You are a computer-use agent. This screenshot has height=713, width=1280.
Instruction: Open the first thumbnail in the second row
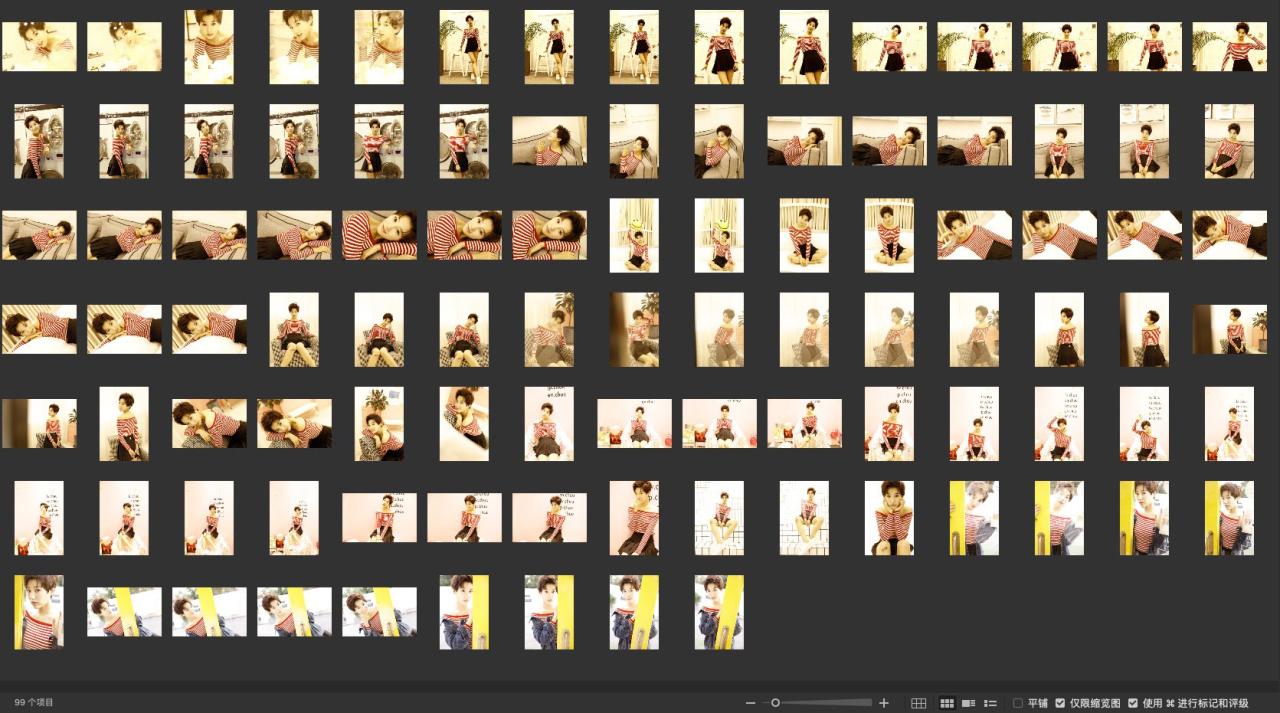coord(39,141)
